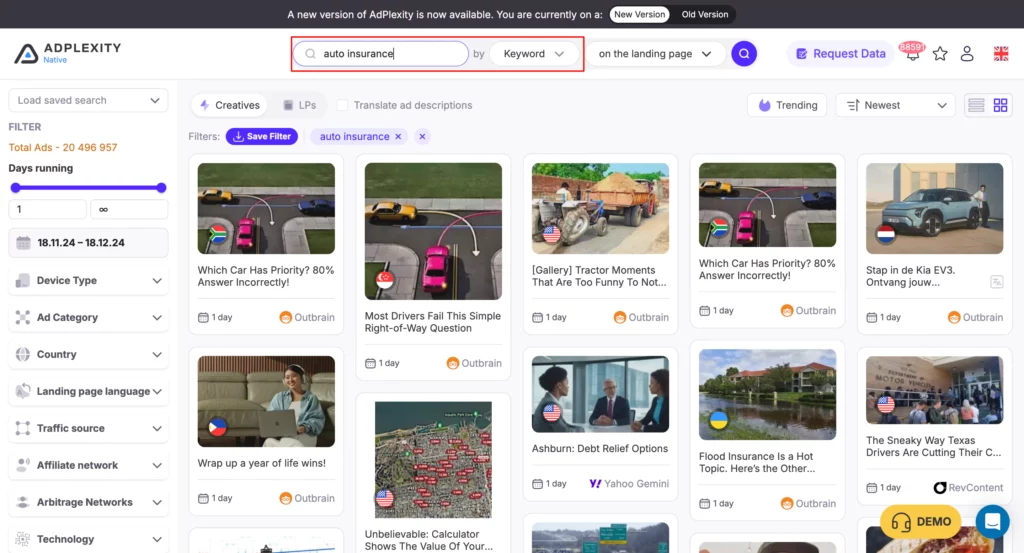The image size is (1024, 553).
Task: Select the New Version toggle option
Action: (x=639, y=15)
